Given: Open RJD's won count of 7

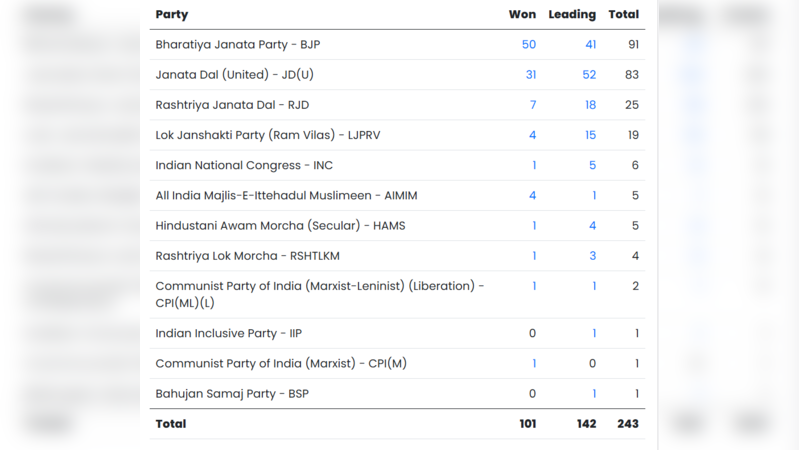Looking at the screenshot, I should tap(533, 105).
